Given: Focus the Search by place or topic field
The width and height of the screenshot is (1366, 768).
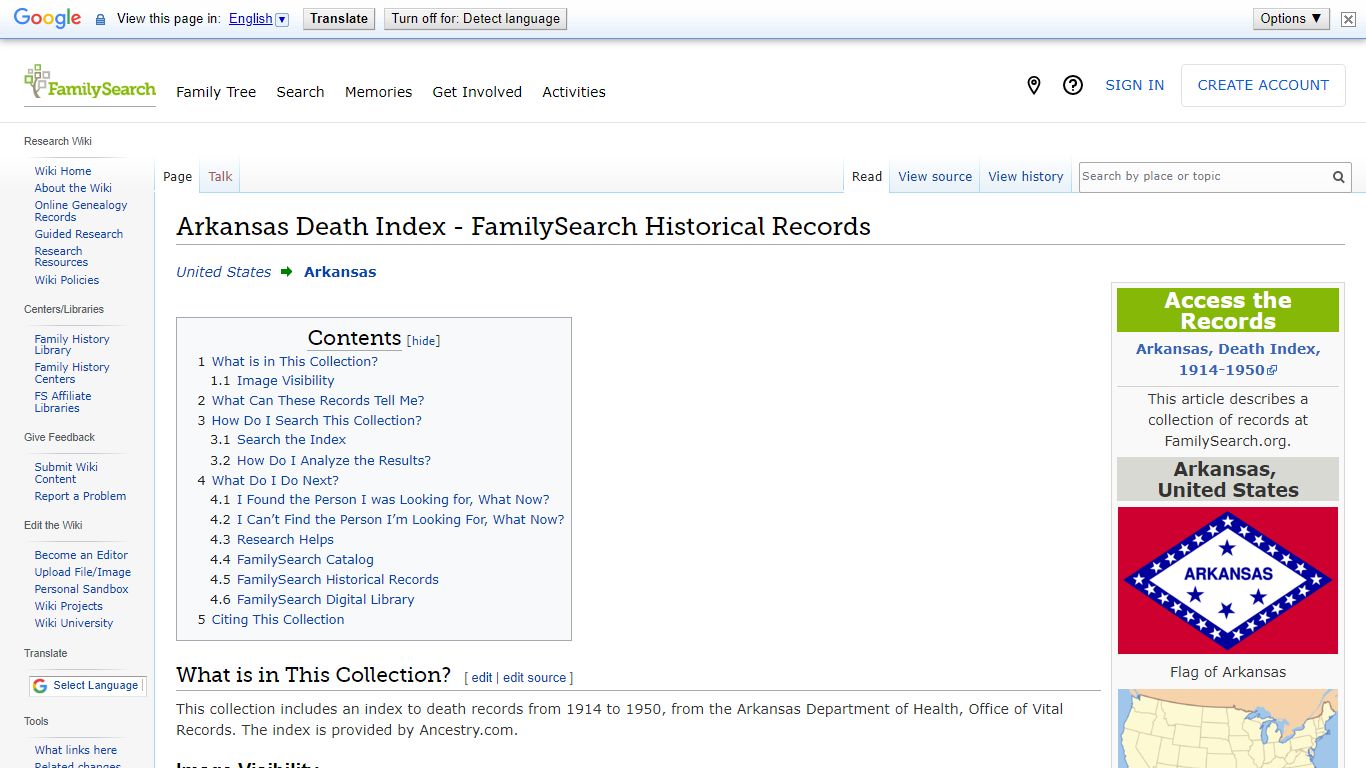Looking at the screenshot, I should 1204,177.
